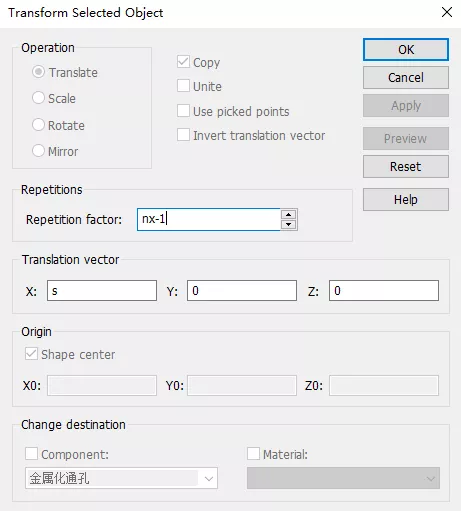Click the OK button
This screenshot has height=511, width=461.
[406, 50]
